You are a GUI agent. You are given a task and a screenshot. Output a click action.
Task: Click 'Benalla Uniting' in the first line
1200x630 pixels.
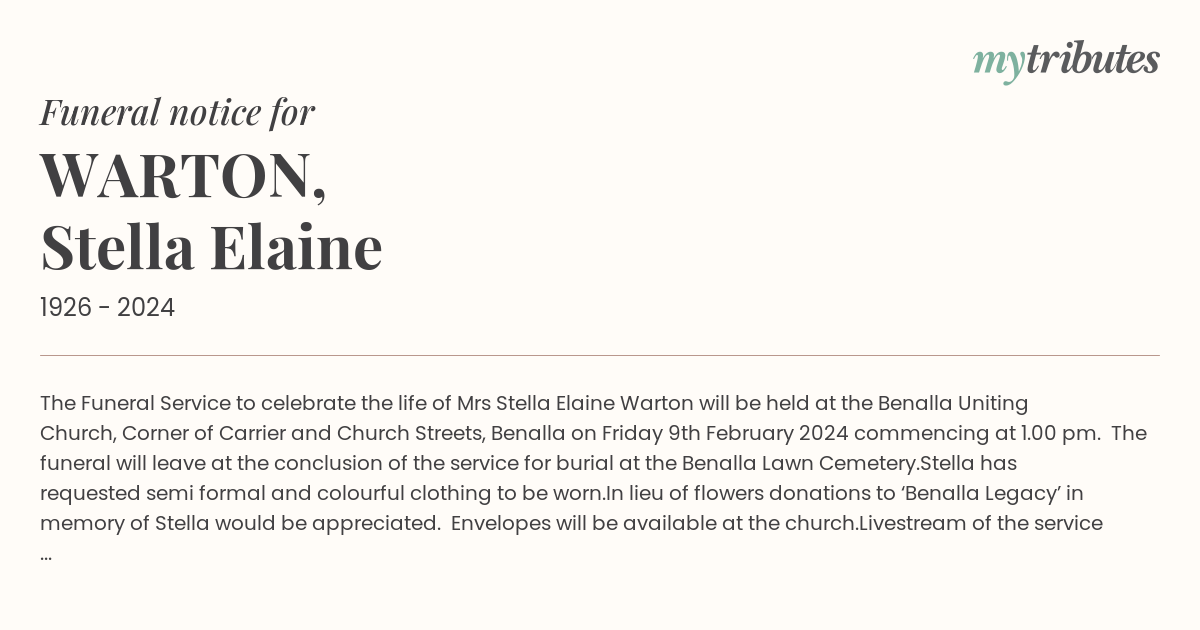[x=953, y=403]
